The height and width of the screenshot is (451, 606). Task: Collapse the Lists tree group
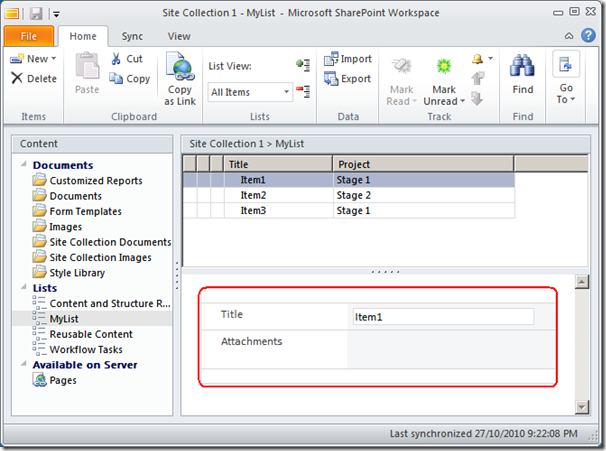point(24,287)
